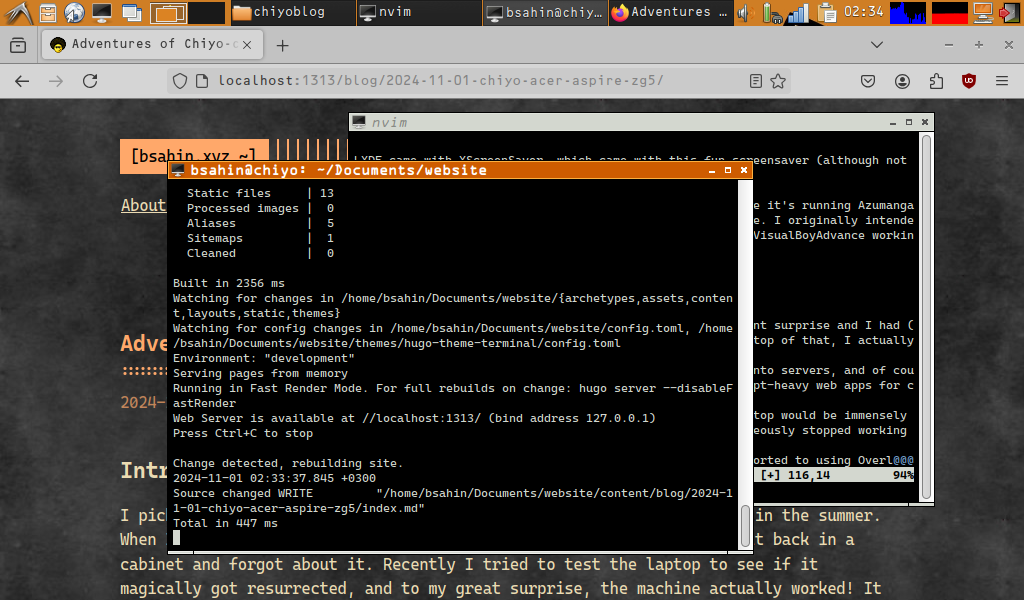Switch to the chiyoblog taskbar window
The height and width of the screenshot is (600, 1024).
coord(293,12)
